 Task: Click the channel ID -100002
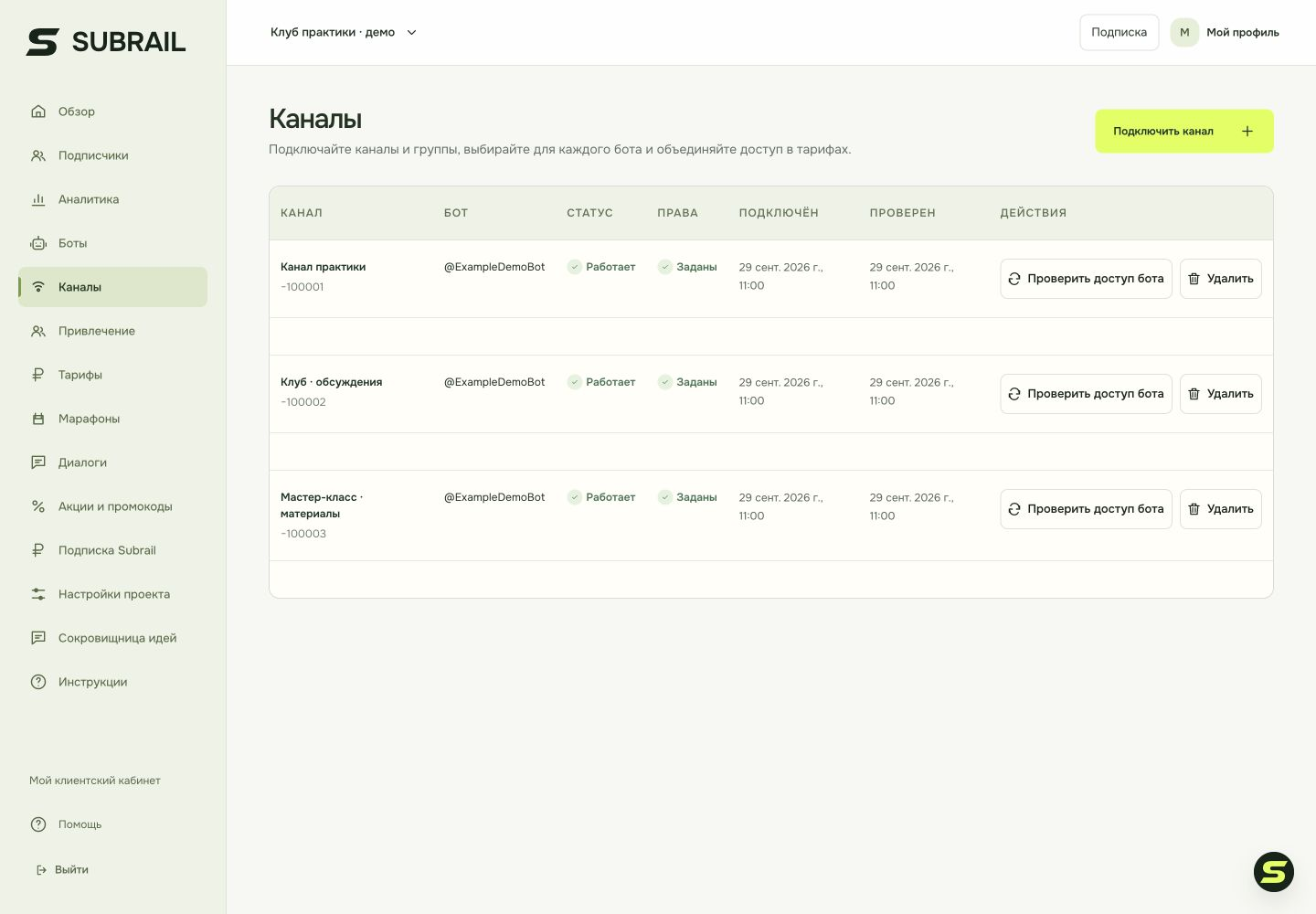coord(303,402)
